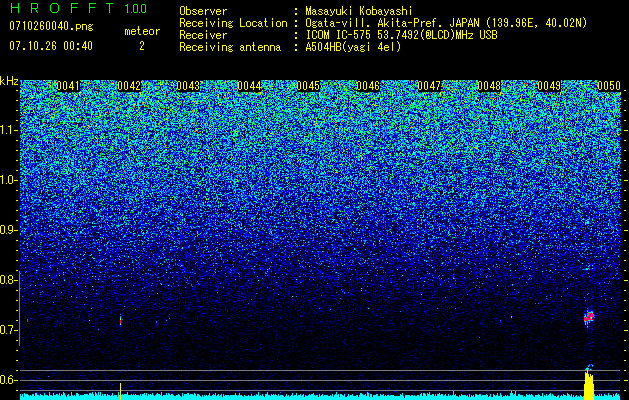Click the 1.1 frequency axis label
The width and height of the screenshot is (629, 400).
(8, 130)
